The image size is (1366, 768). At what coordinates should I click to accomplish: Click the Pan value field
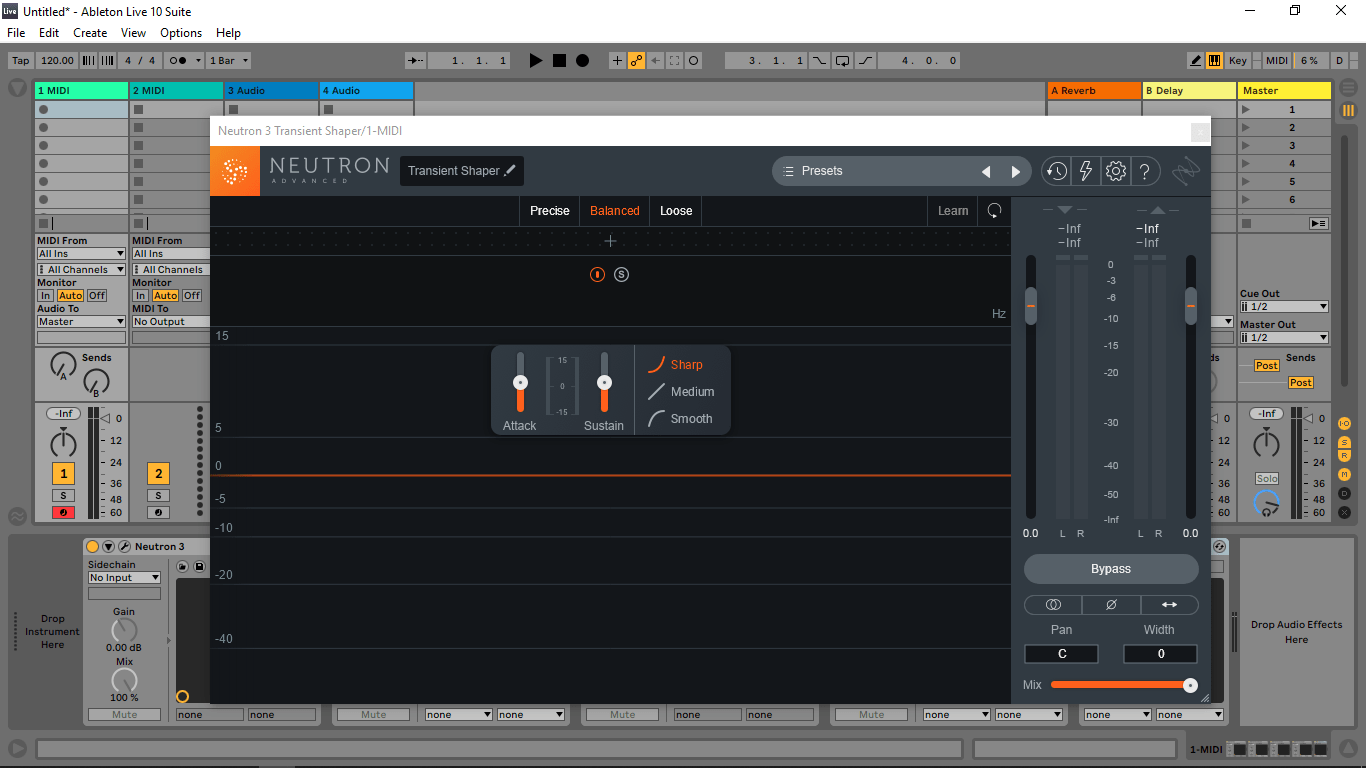point(1061,654)
